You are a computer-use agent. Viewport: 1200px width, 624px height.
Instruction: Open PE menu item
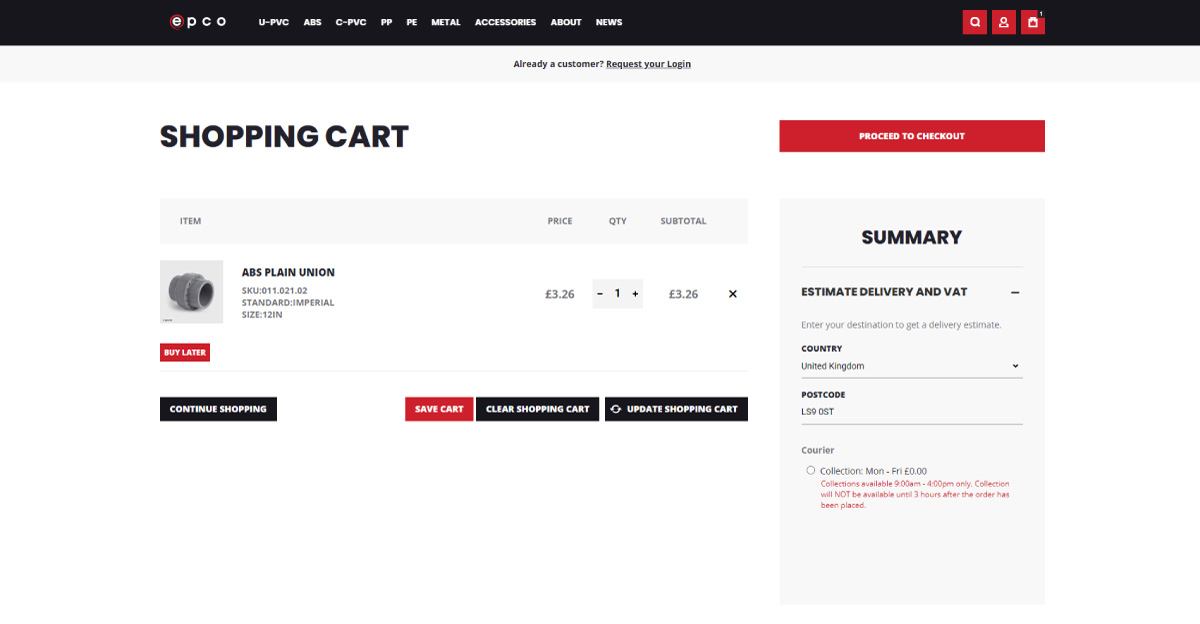pos(412,22)
